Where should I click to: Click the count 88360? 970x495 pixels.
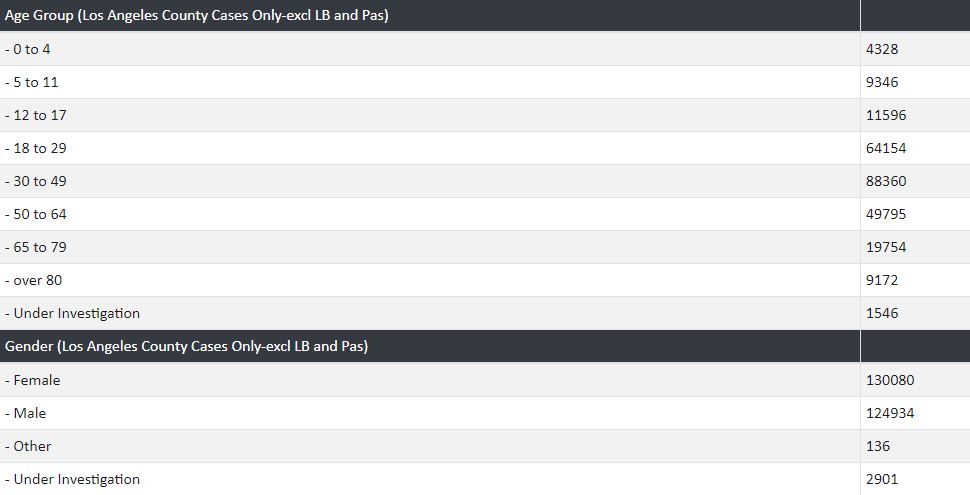point(886,181)
